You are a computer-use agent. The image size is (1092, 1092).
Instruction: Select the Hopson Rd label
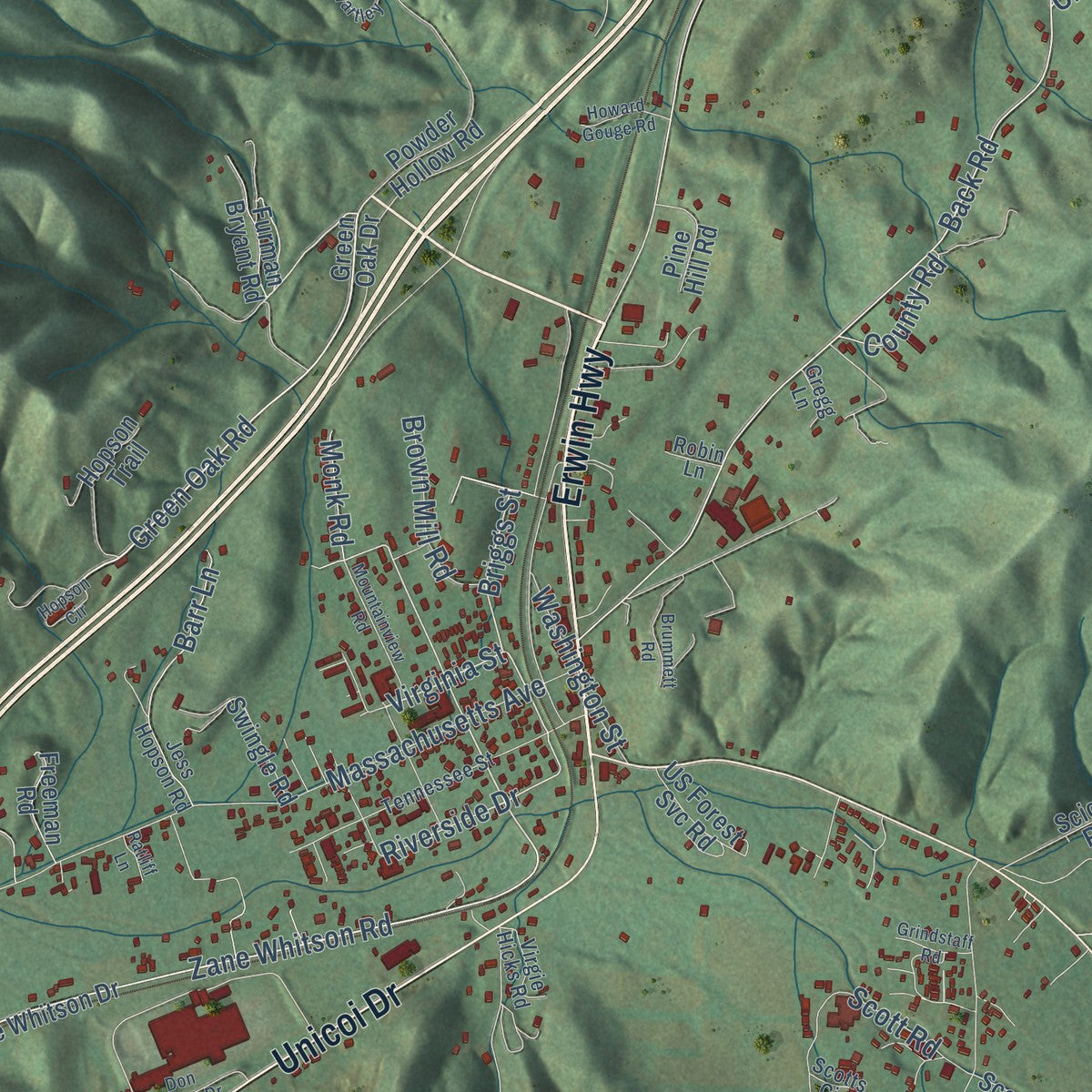tap(161, 767)
